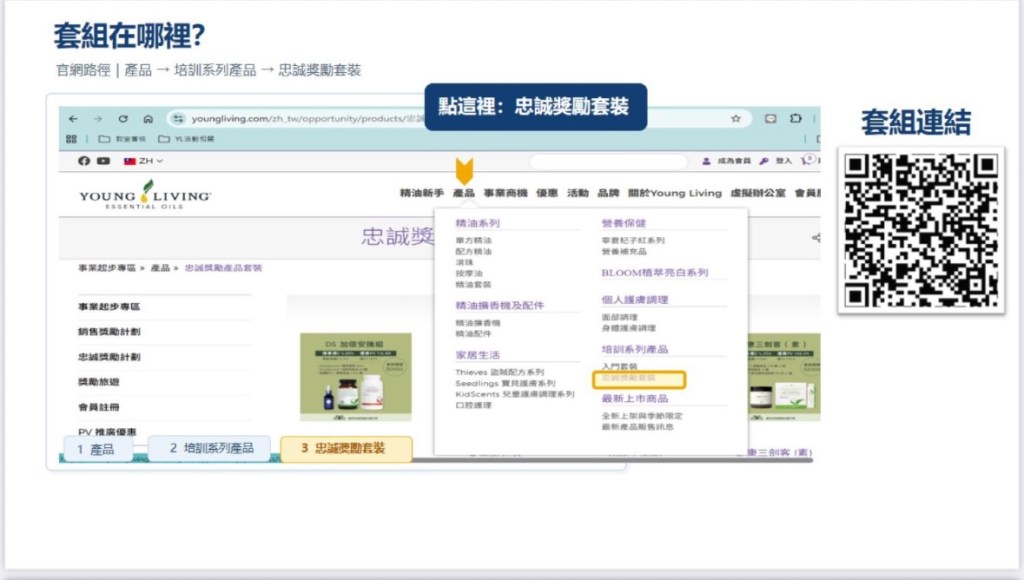Open the shopping cart icon

click(807, 160)
